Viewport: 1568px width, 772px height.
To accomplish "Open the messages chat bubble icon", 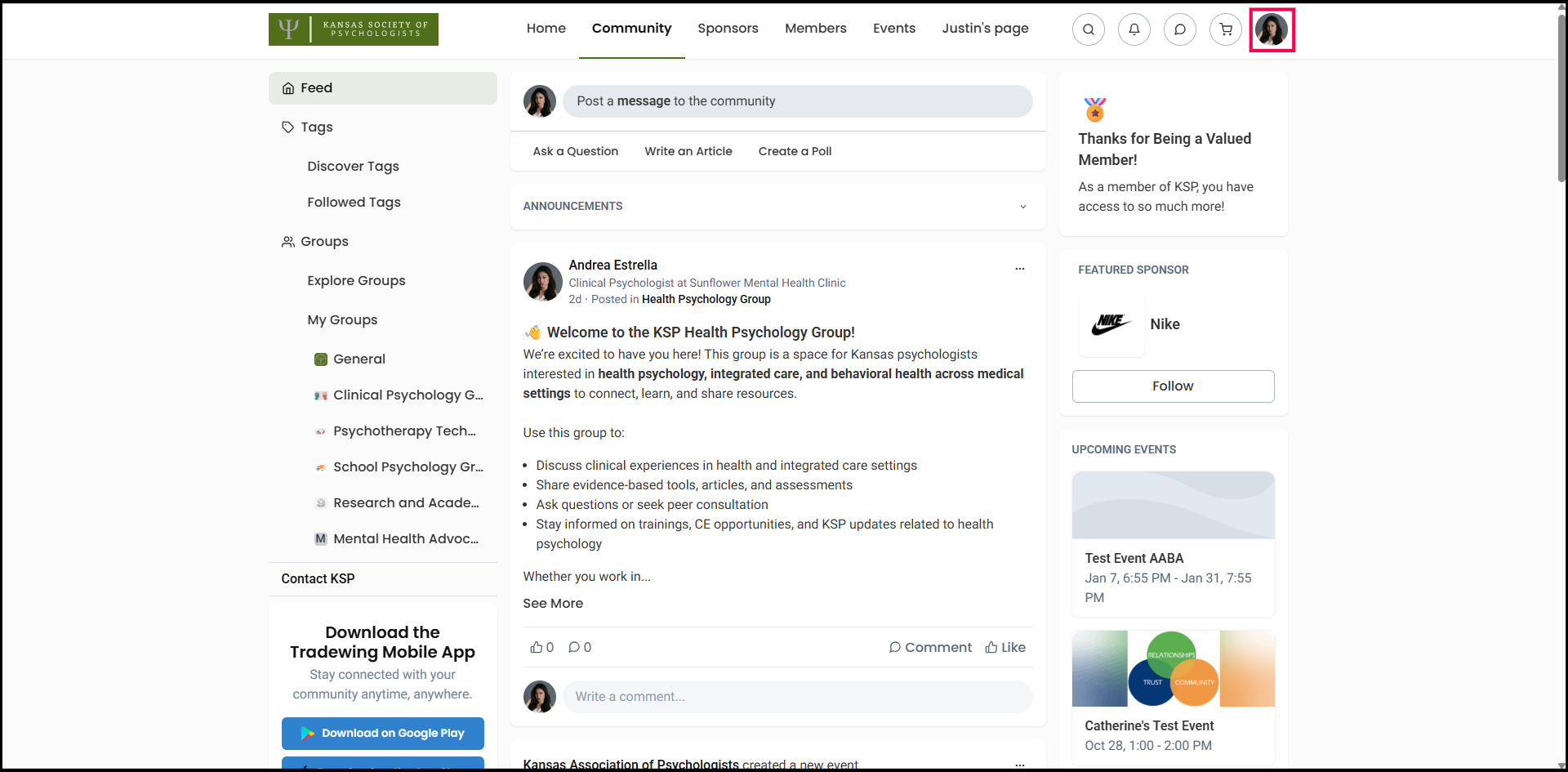I will (1179, 29).
